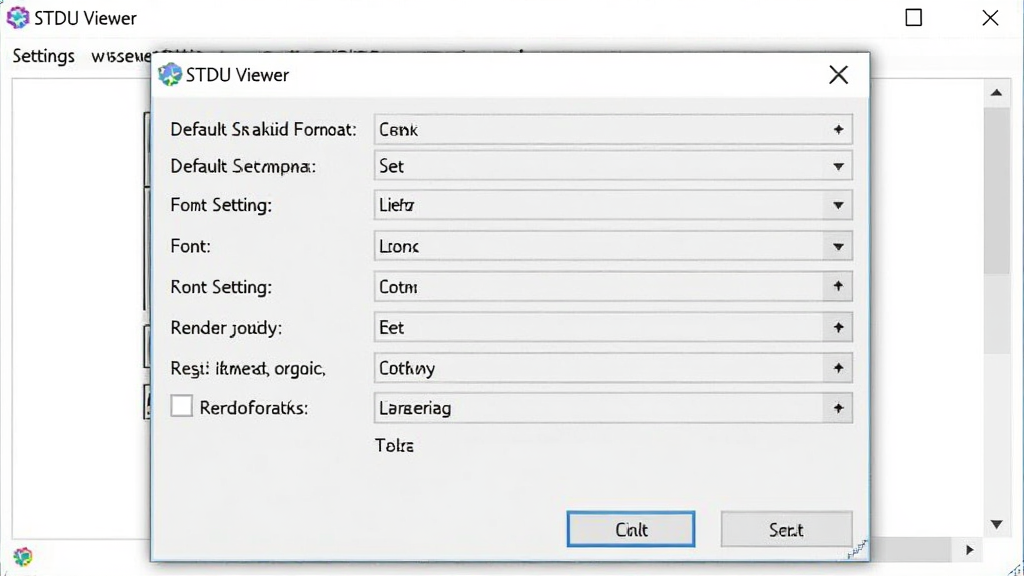This screenshot has width=1024, height=576.
Task: Click the STDU Viewer icon in dialog title bar
Action: pyautogui.click(x=170, y=75)
